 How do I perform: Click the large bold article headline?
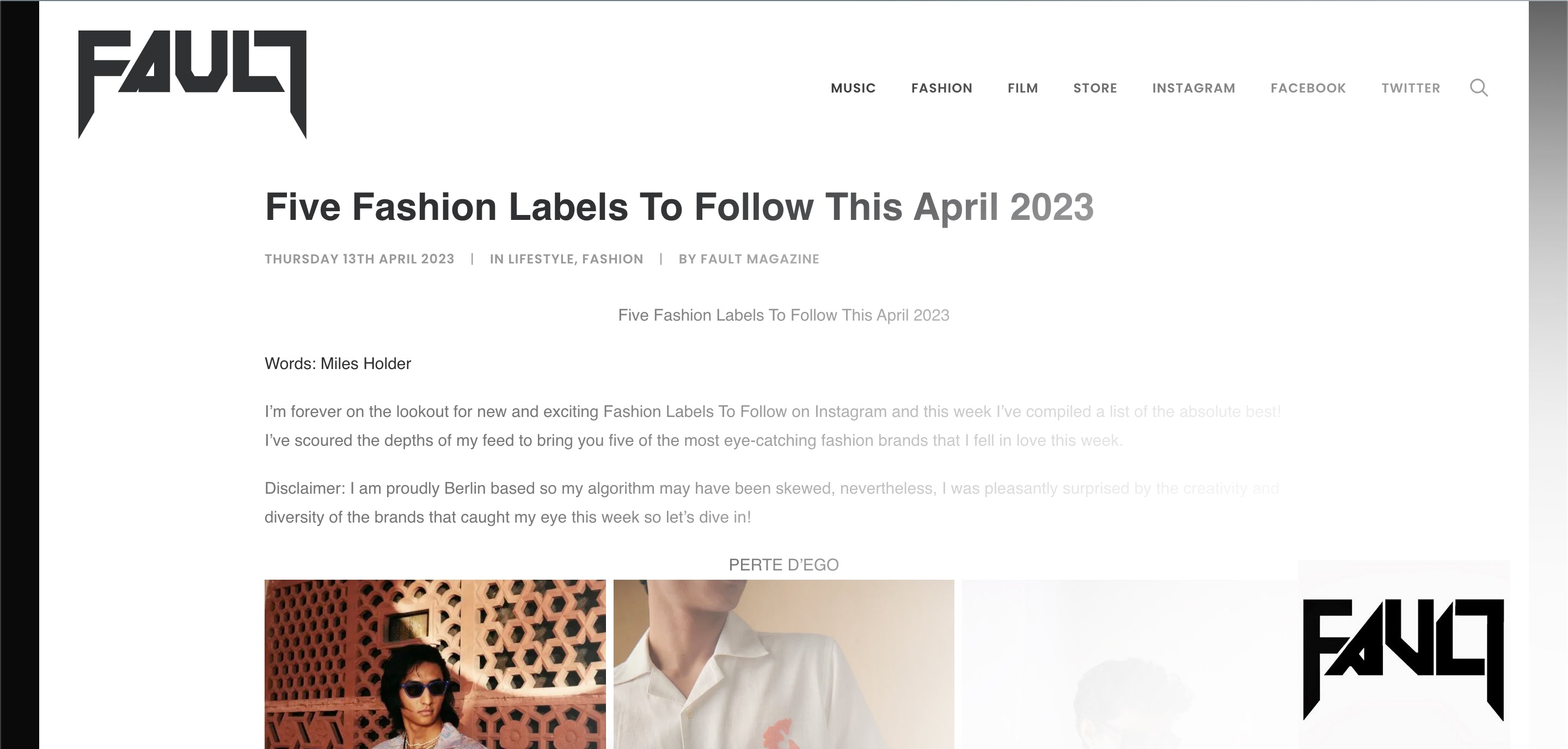(x=679, y=207)
